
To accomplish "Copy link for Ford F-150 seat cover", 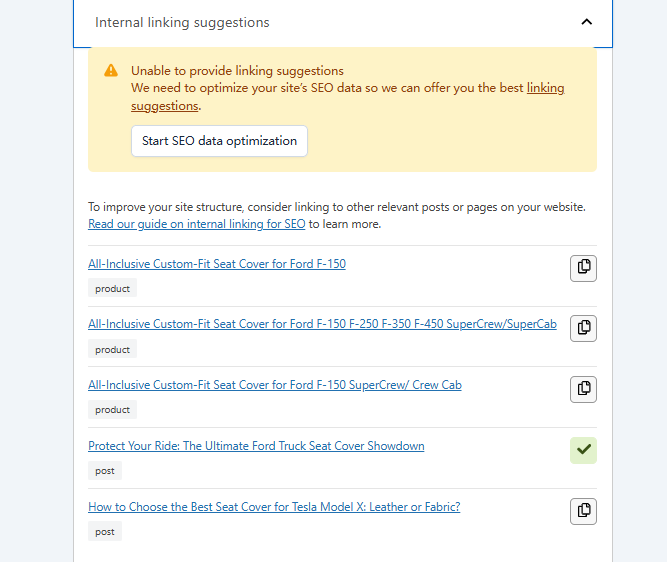I will (583, 267).
